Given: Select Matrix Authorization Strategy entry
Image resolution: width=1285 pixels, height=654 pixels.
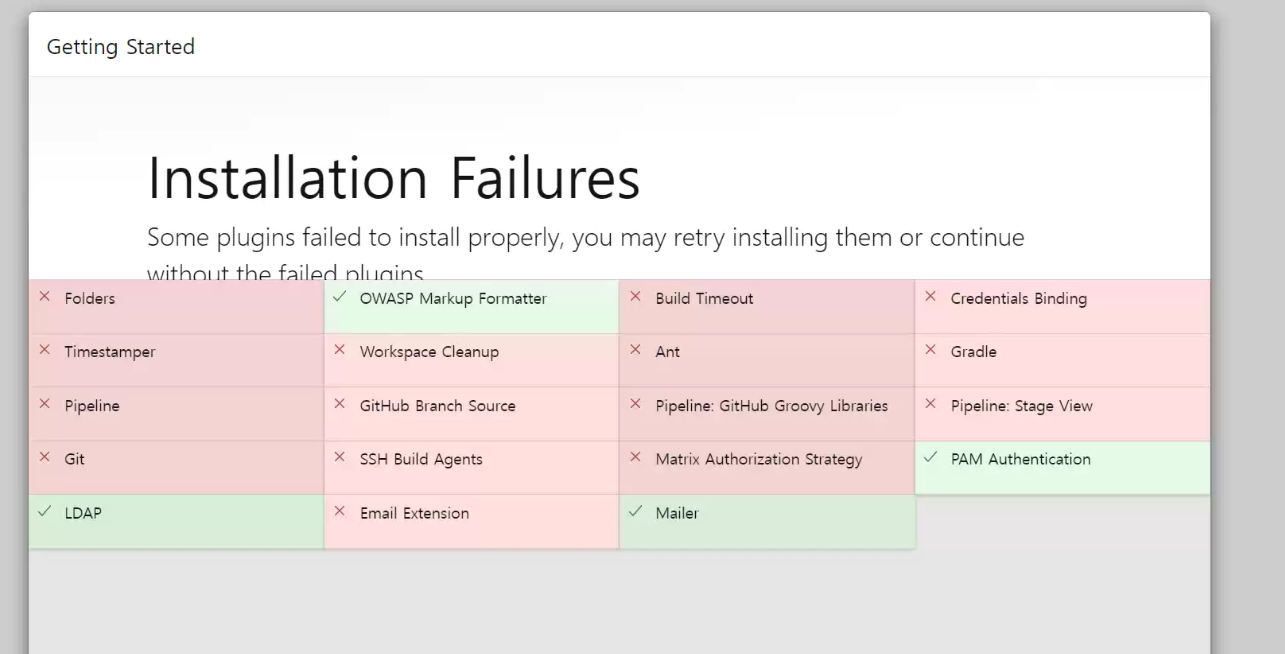Looking at the screenshot, I should click(767, 468).
